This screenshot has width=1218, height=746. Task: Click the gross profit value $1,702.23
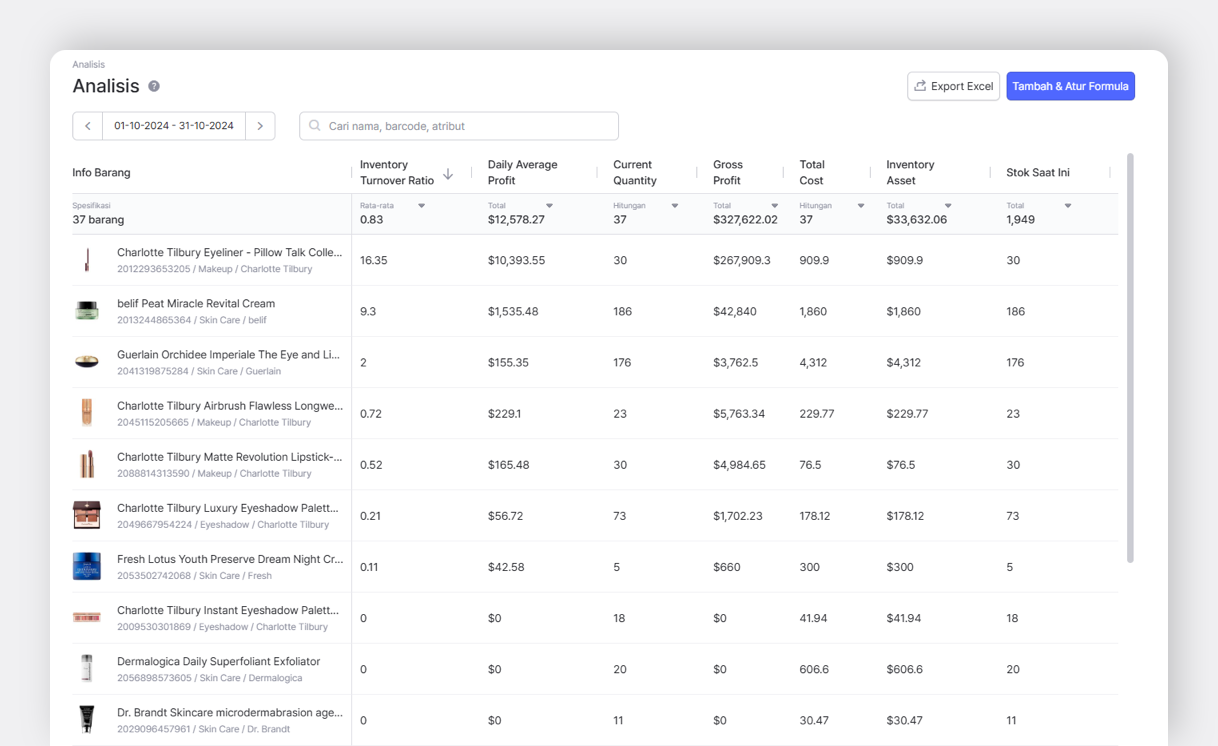pyautogui.click(x=738, y=515)
